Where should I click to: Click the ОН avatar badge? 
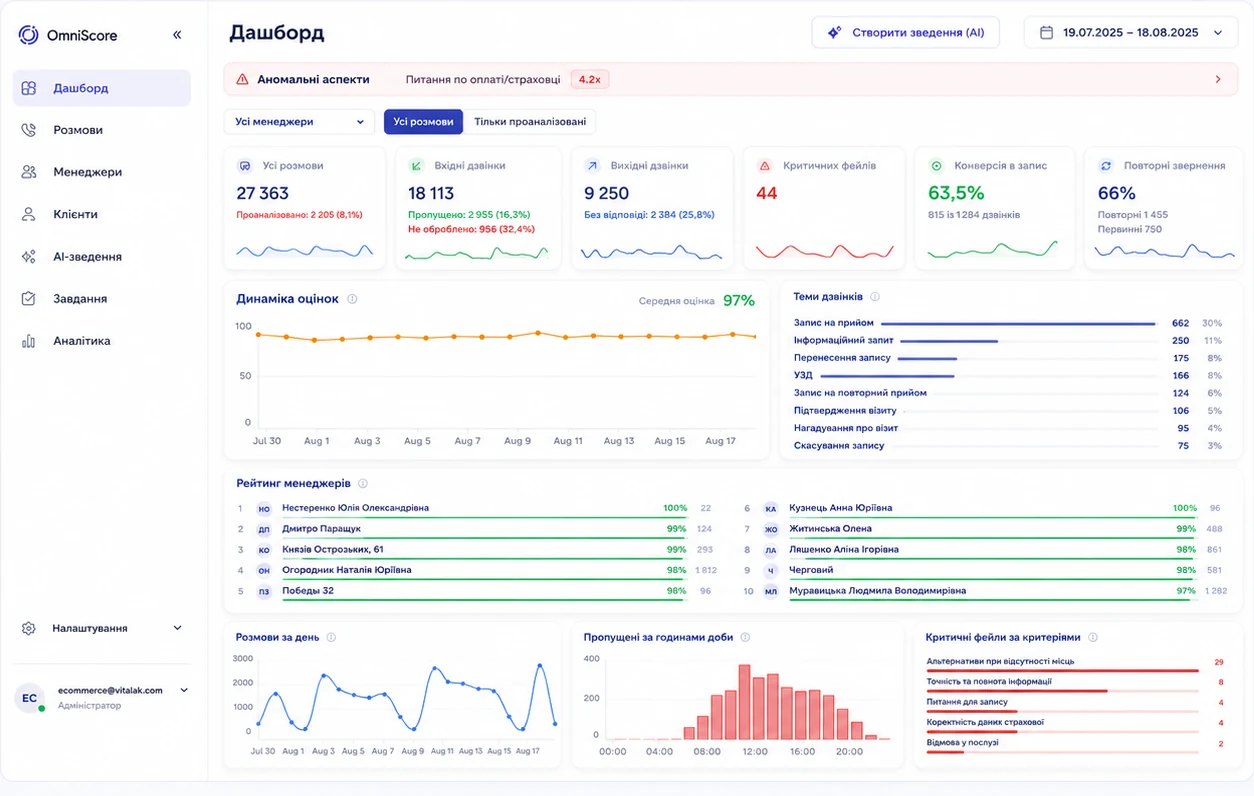coord(264,571)
